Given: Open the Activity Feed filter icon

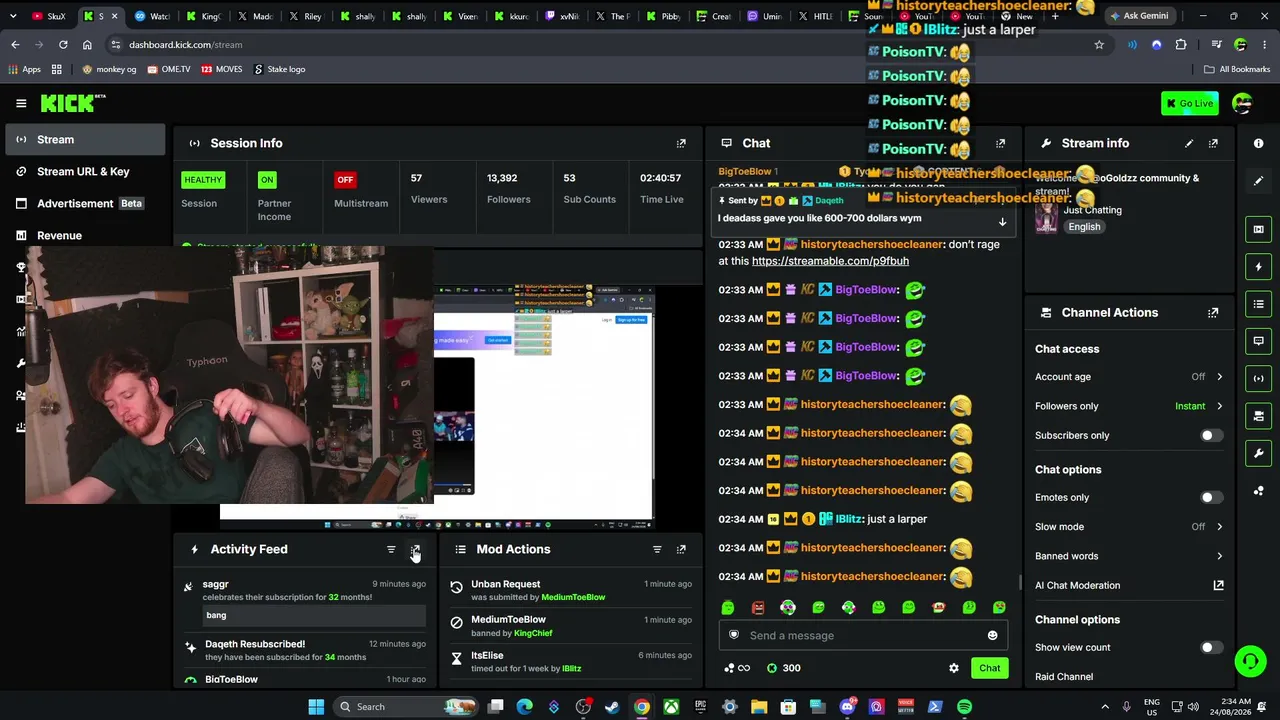Looking at the screenshot, I should click(391, 549).
